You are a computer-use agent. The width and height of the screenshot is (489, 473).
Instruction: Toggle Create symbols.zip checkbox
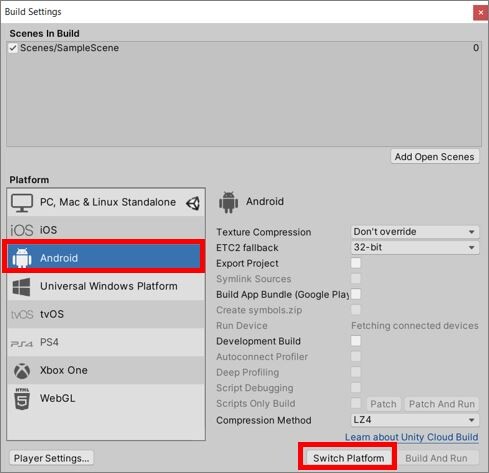356,310
